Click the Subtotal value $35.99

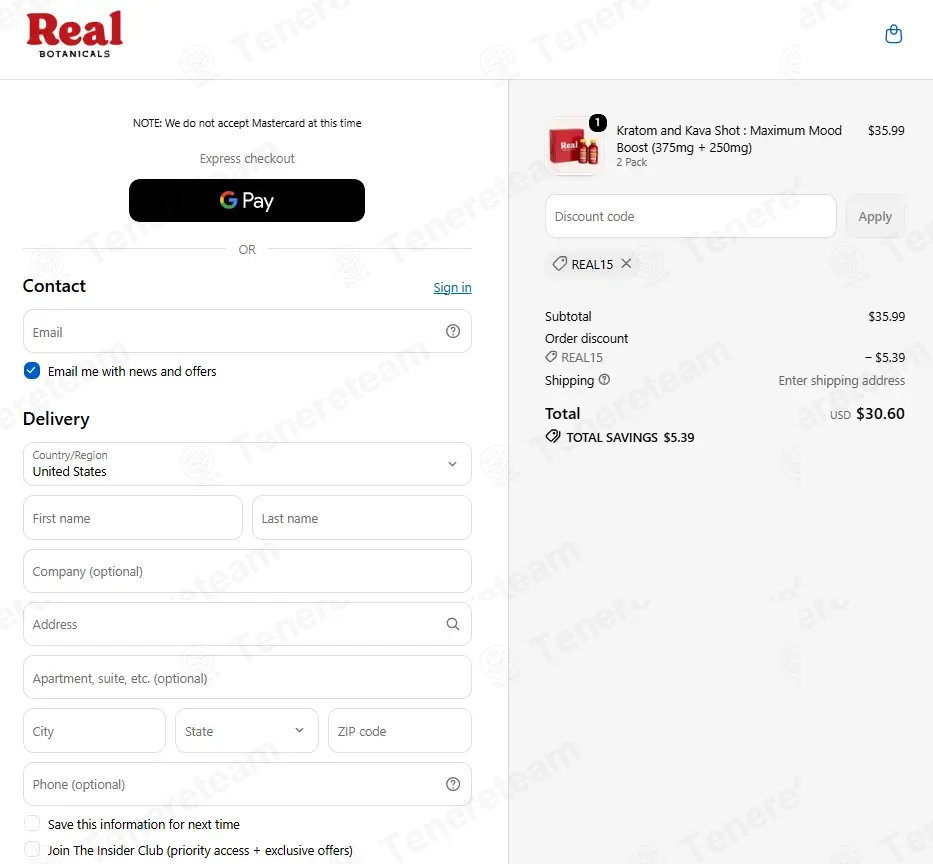click(887, 316)
